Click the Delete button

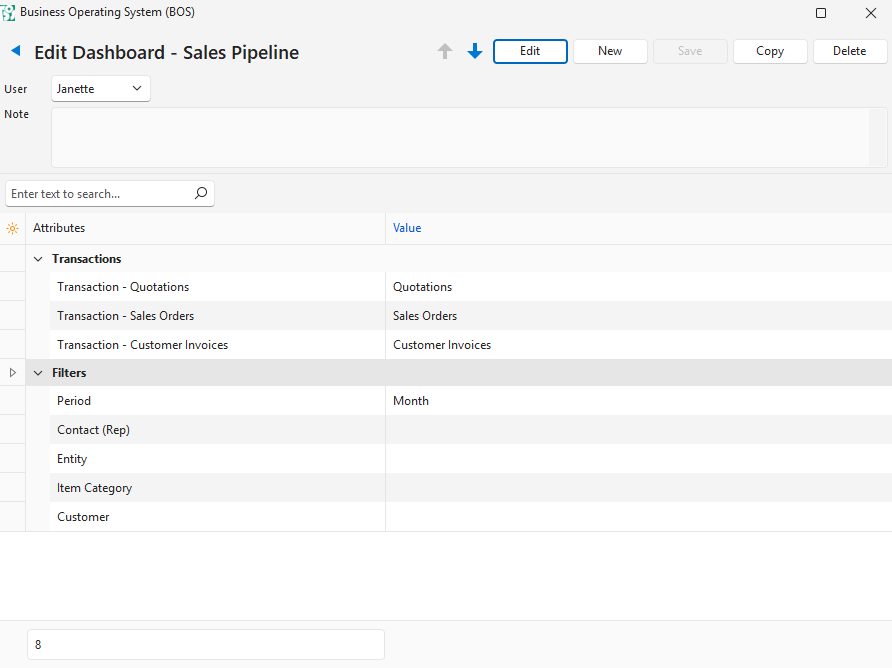point(849,51)
